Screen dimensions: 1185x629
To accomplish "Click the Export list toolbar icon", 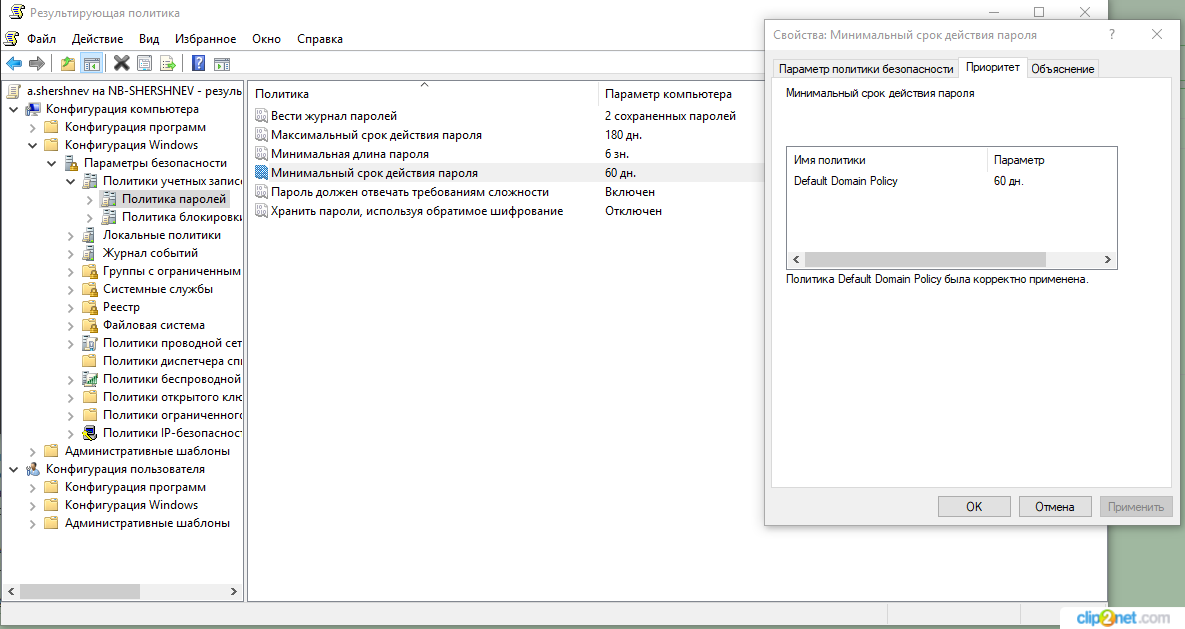I will click(168, 64).
